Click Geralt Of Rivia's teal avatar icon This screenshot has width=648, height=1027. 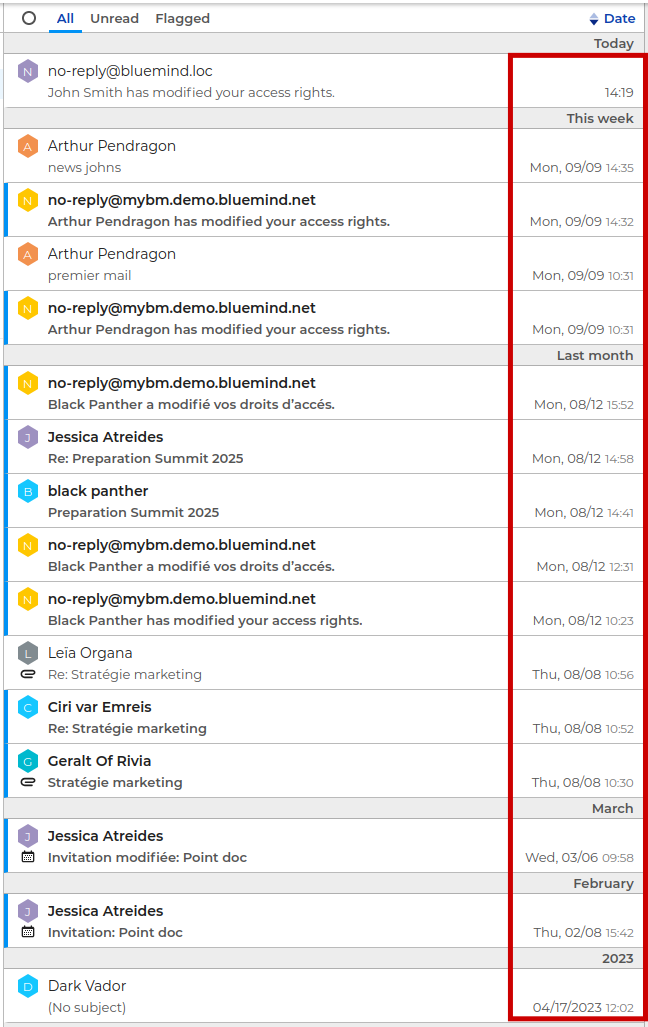click(28, 761)
